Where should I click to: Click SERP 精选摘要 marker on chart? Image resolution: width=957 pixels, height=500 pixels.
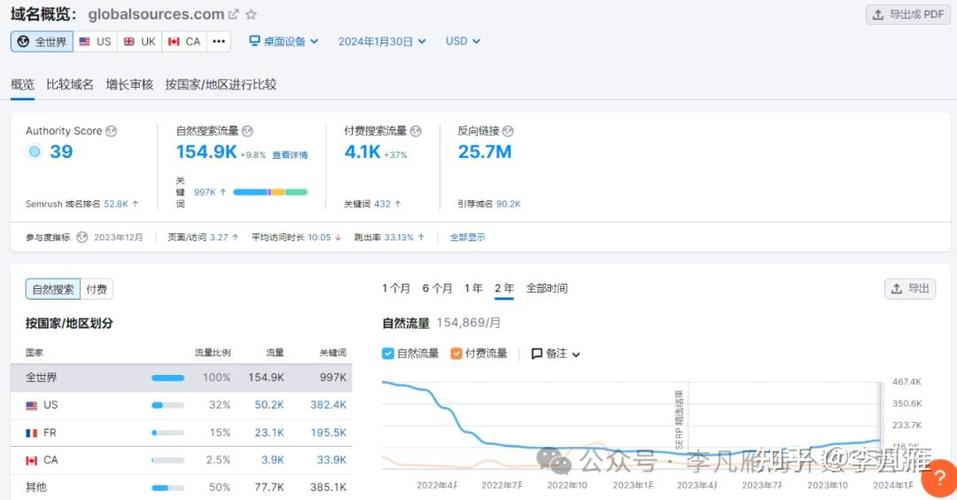[679, 420]
